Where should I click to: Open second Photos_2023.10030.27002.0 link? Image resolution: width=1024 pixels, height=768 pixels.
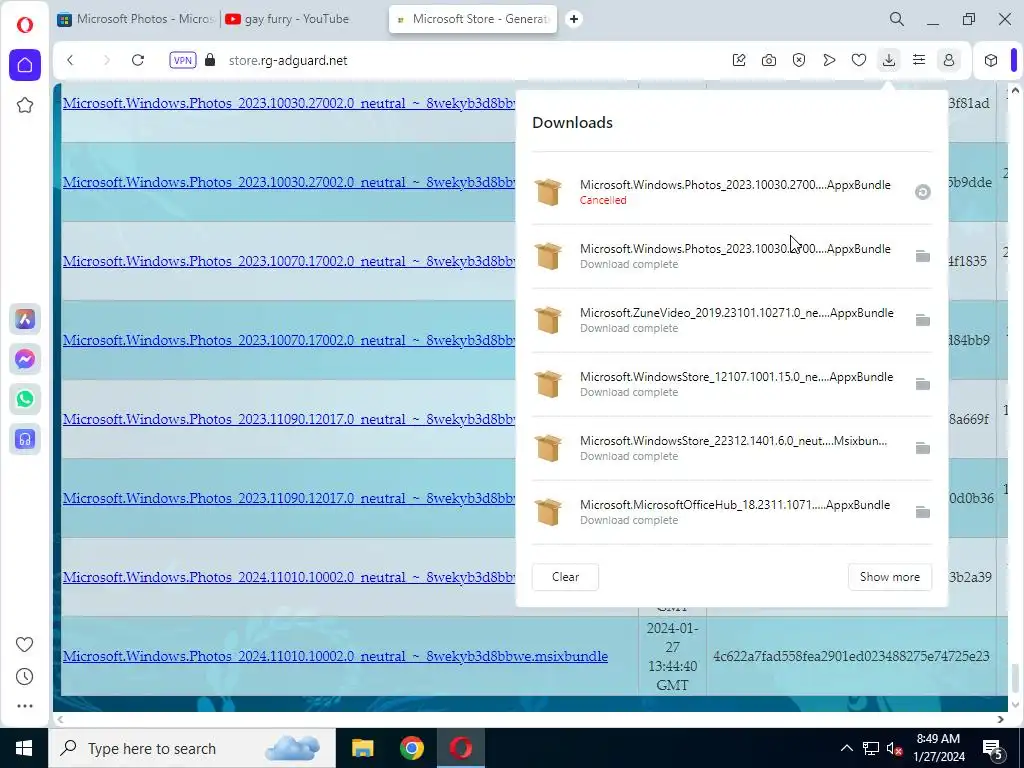(289, 182)
